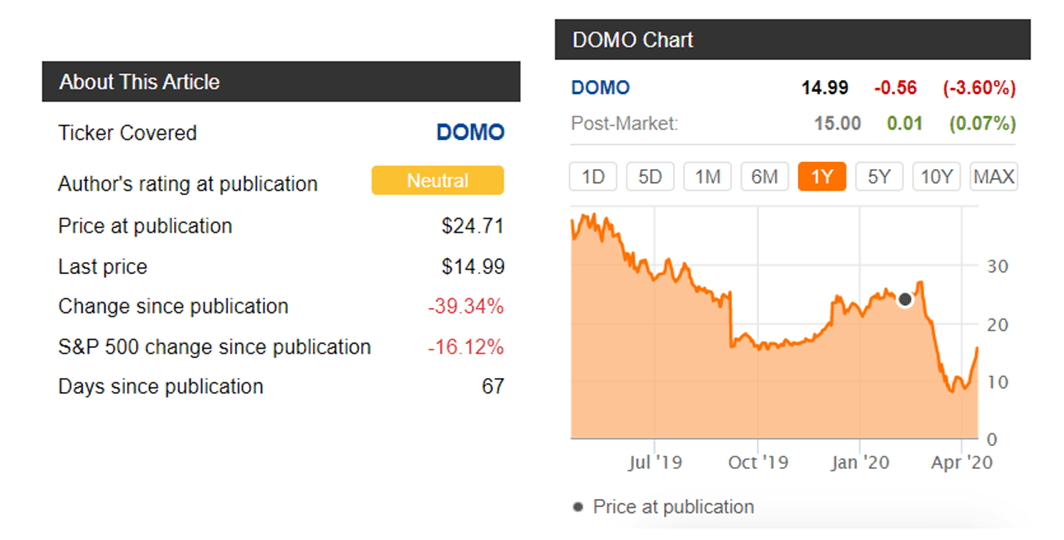Choose the 1Y chart range
Image resolution: width=1064 pixels, height=540 pixels.
tap(822, 177)
